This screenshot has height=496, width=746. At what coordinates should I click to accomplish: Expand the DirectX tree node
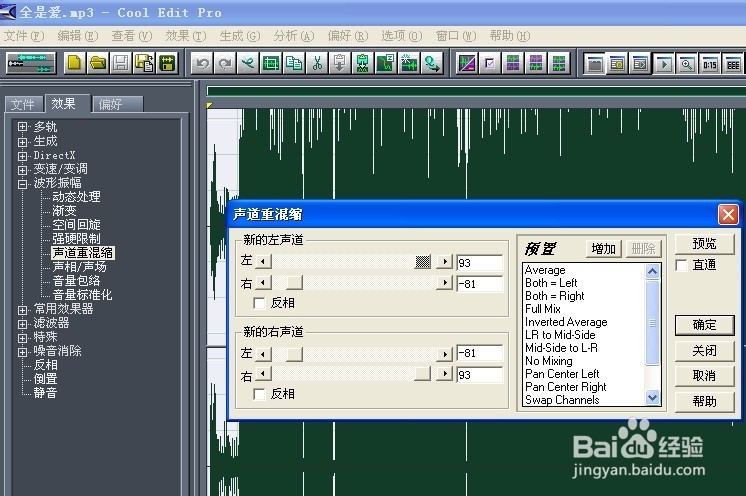point(22,156)
